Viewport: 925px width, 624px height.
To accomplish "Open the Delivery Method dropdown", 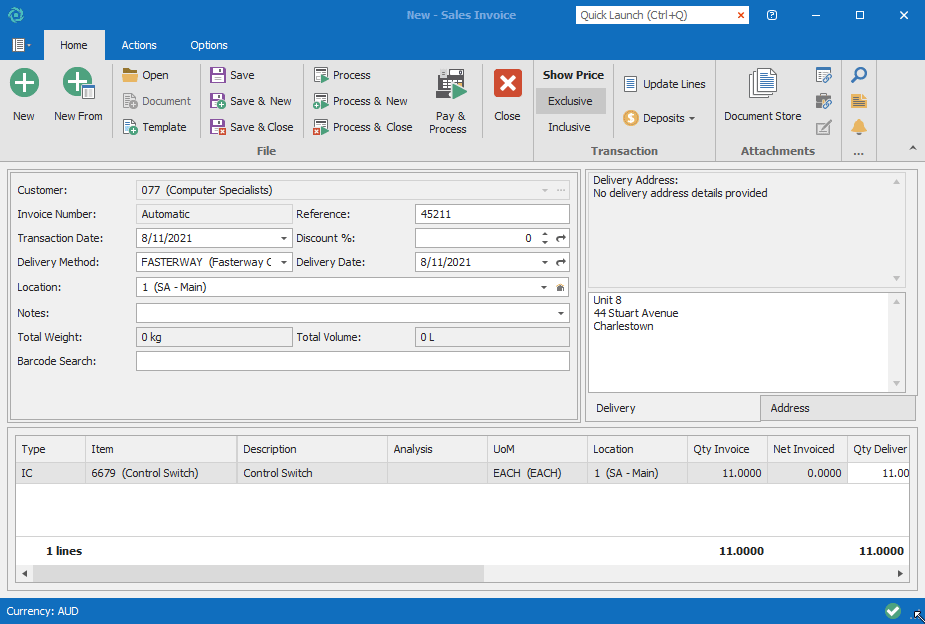I will click(x=284, y=262).
